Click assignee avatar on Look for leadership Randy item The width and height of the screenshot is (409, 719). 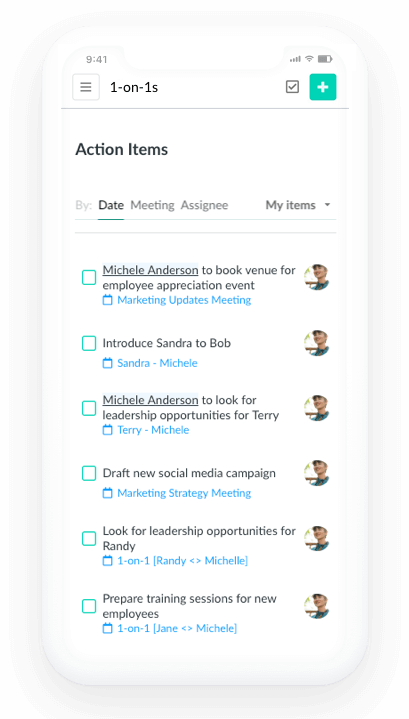(317, 539)
